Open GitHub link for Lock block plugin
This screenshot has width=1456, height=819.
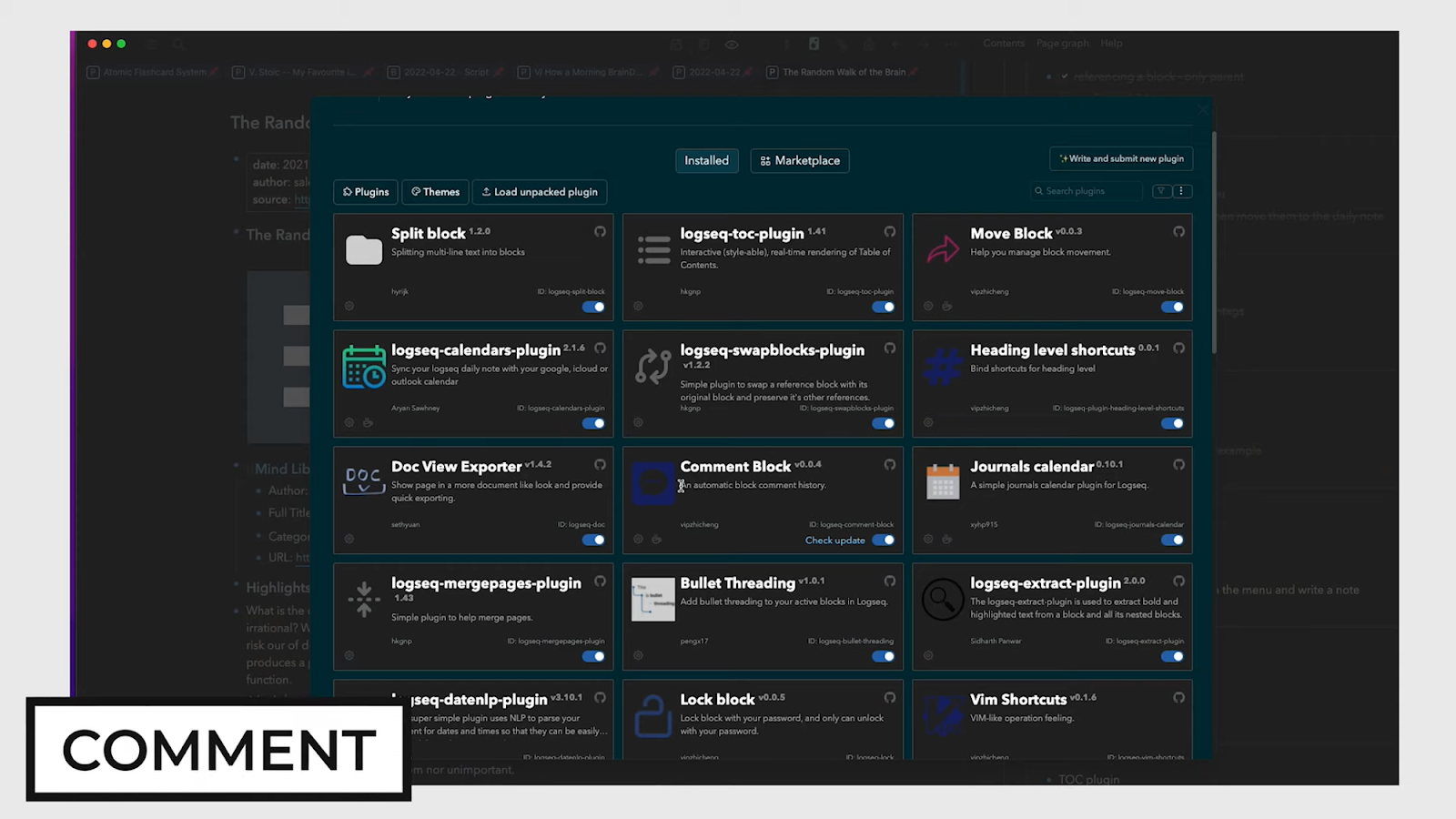[x=889, y=698]
